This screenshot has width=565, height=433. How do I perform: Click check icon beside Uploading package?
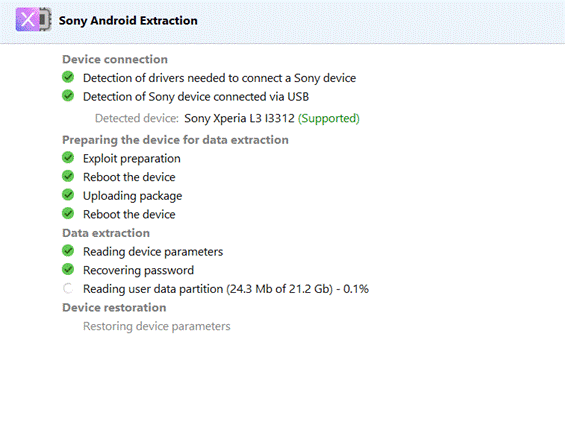pos(68,195)
